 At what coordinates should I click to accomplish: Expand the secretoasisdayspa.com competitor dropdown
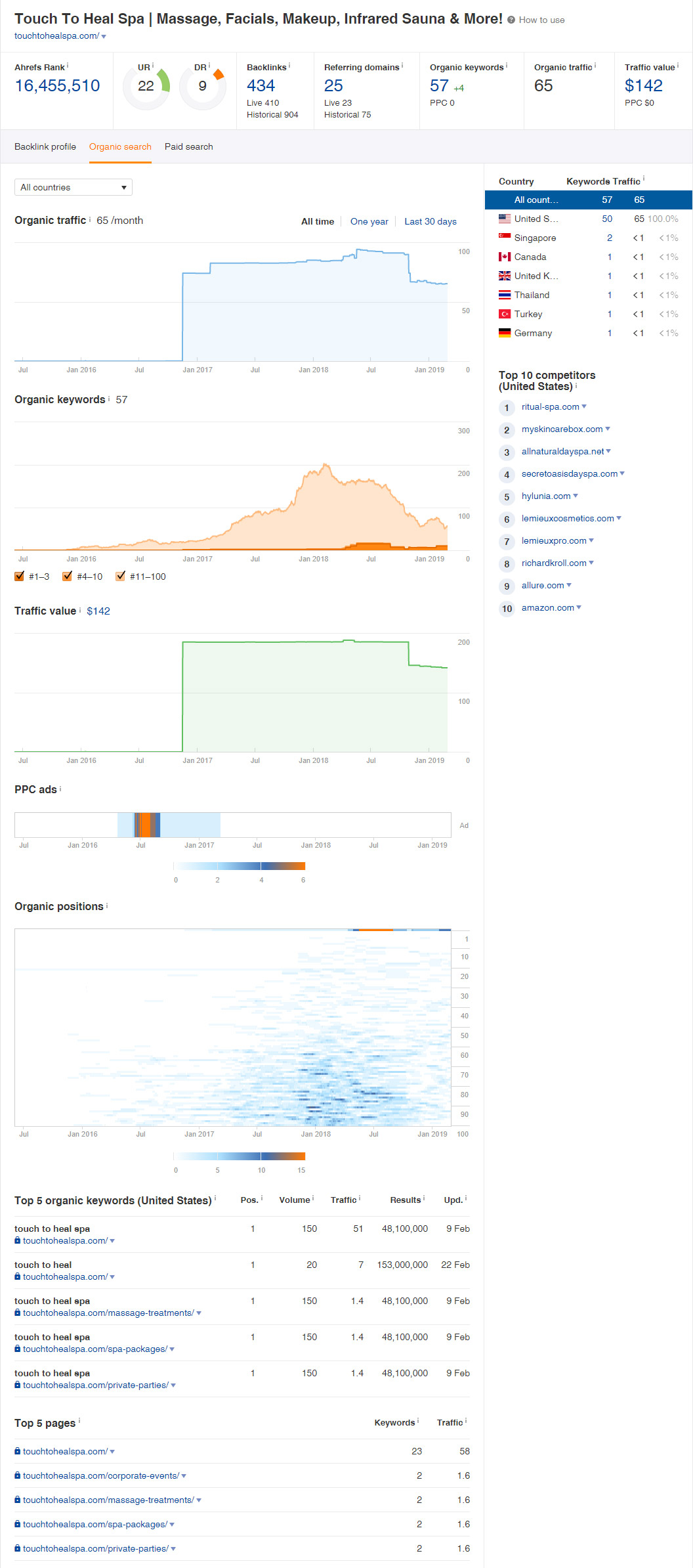pyautogui.click(x=622, y=473)
